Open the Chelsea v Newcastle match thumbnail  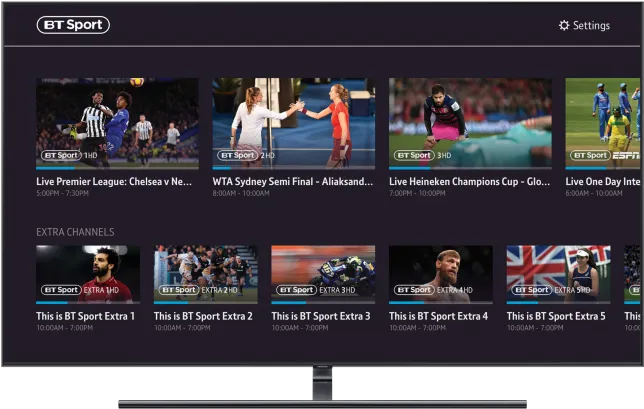(x=117, y=123)
